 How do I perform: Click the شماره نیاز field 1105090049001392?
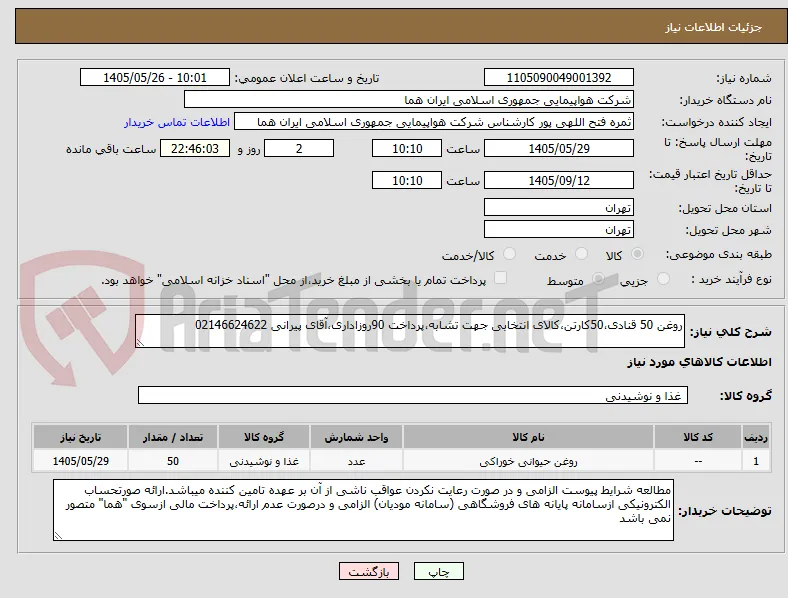(x=559, y=77)
